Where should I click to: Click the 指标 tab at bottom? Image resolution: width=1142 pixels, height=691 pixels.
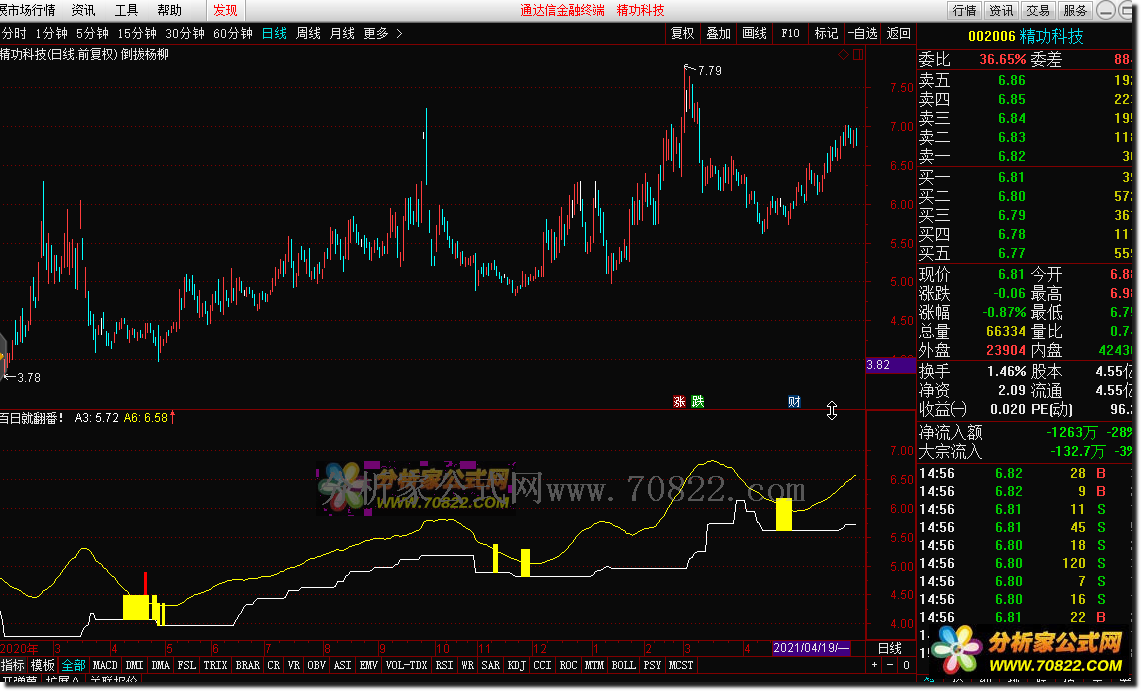(13, 665)
